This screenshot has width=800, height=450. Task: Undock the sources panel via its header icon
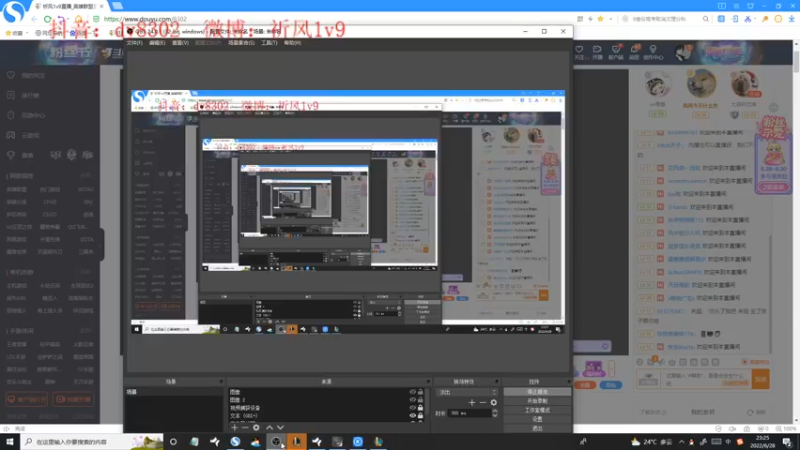(x=428, y=382)
